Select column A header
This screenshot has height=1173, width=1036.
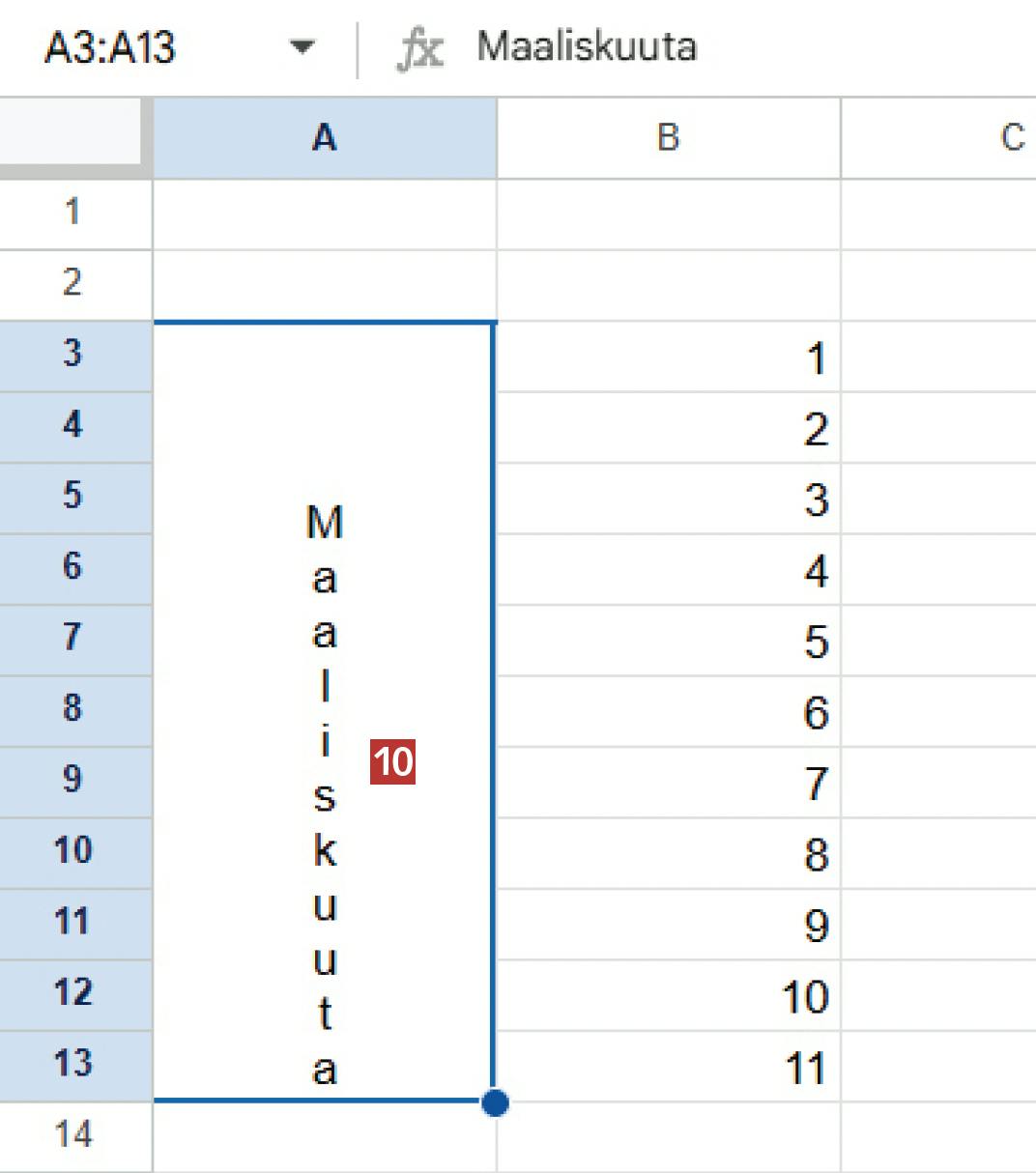coord(325,138)
